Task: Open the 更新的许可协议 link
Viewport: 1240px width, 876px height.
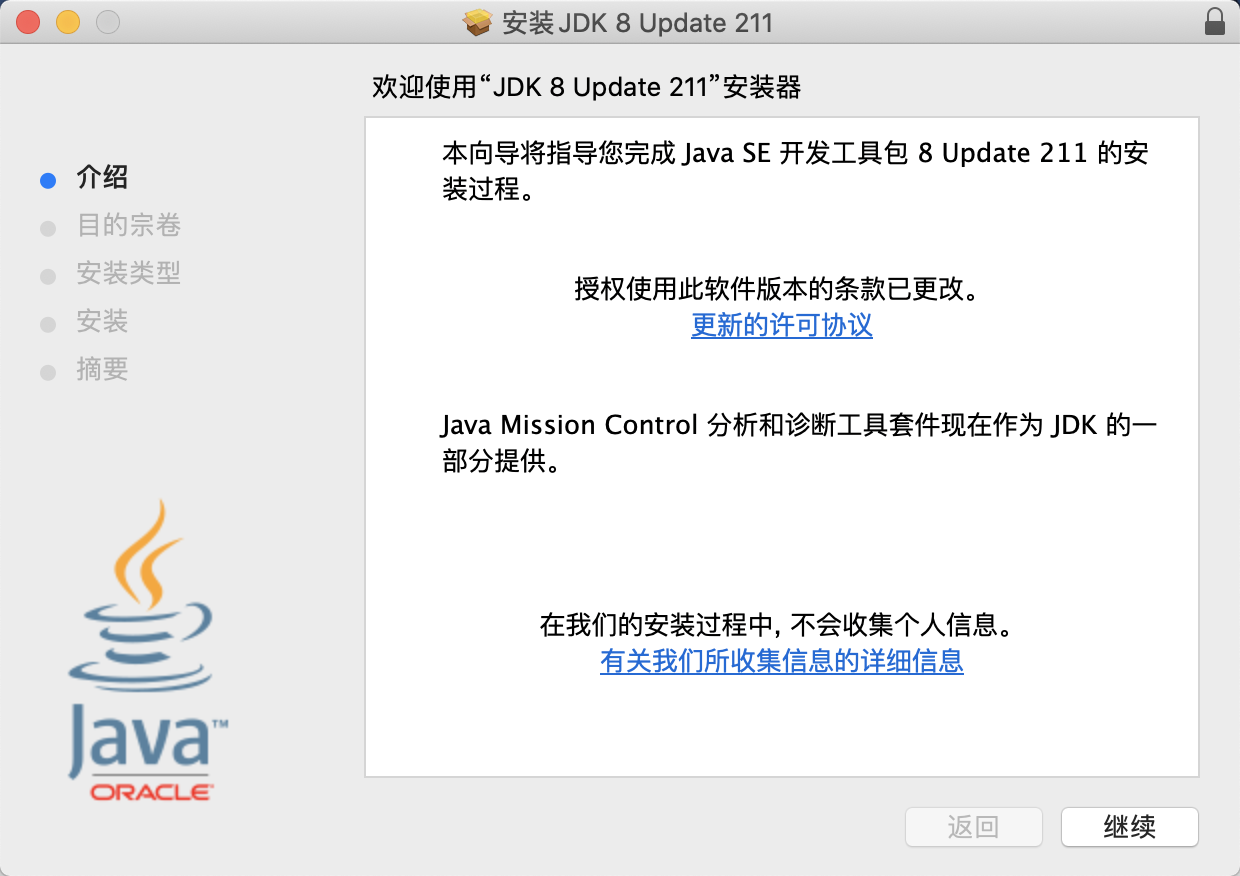Action: [x=782, y=325]
